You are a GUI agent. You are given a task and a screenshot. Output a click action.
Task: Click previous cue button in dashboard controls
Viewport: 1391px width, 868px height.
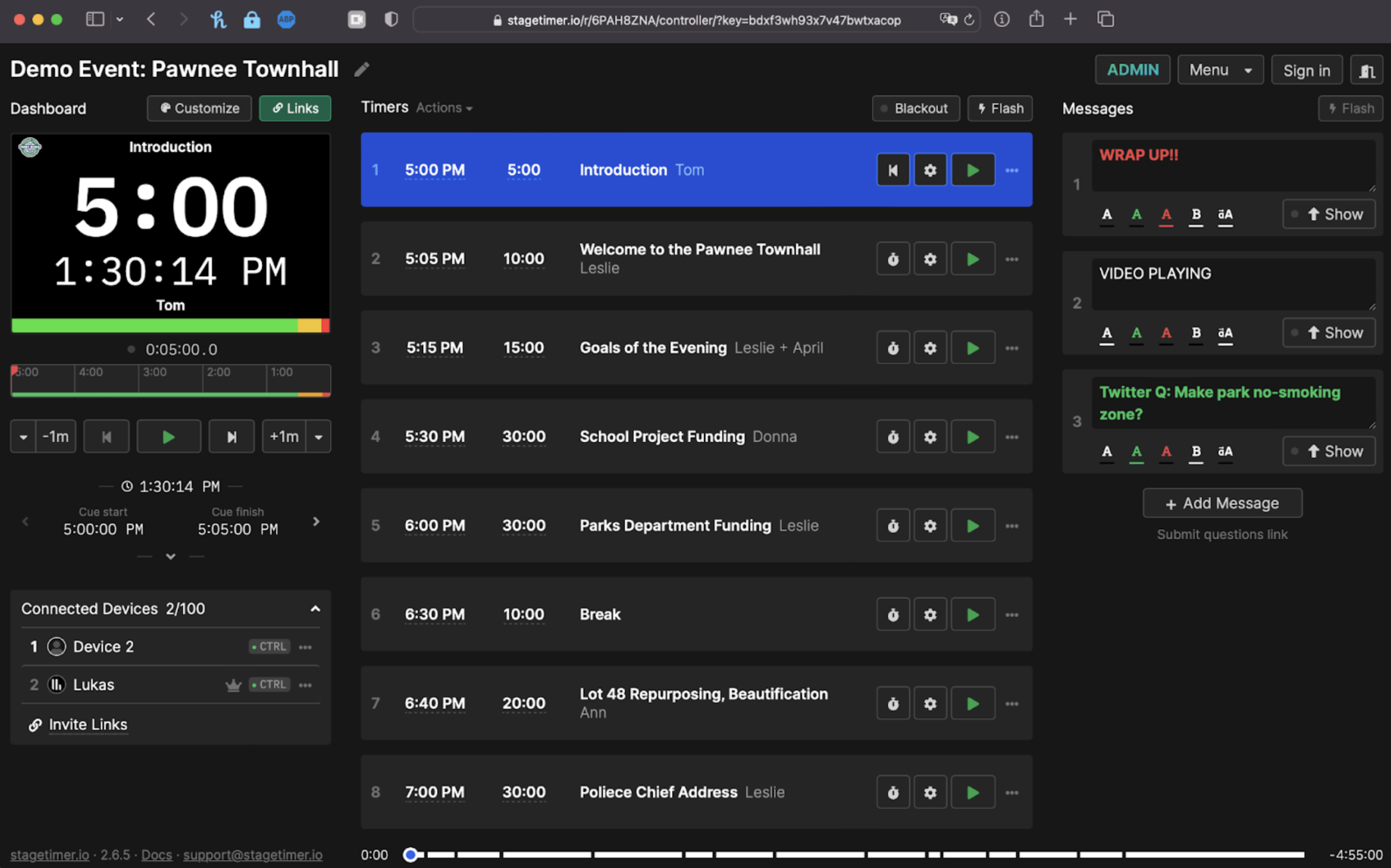point(106,437)
